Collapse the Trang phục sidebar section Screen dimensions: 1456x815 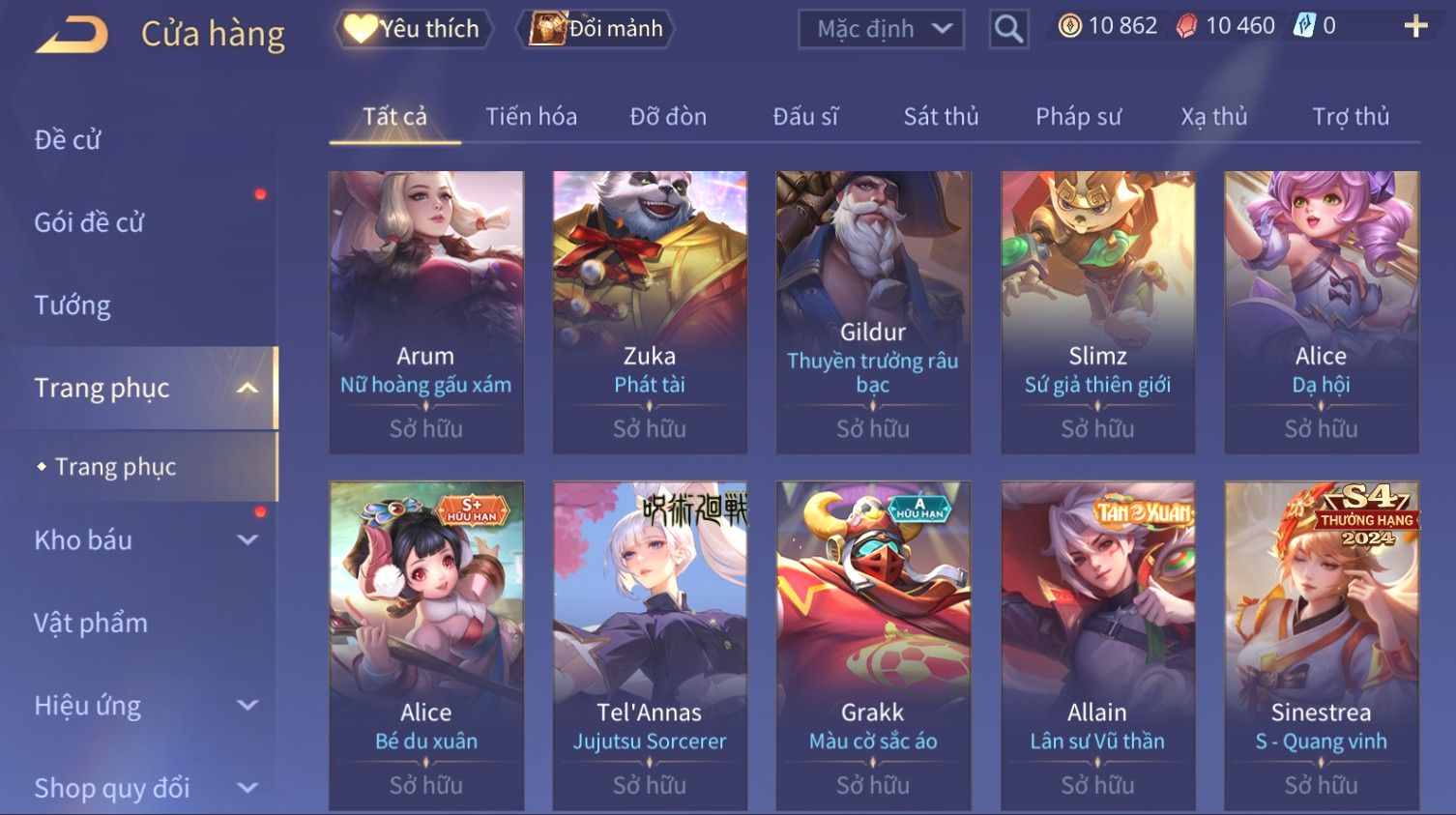click(x=248, y=388)
